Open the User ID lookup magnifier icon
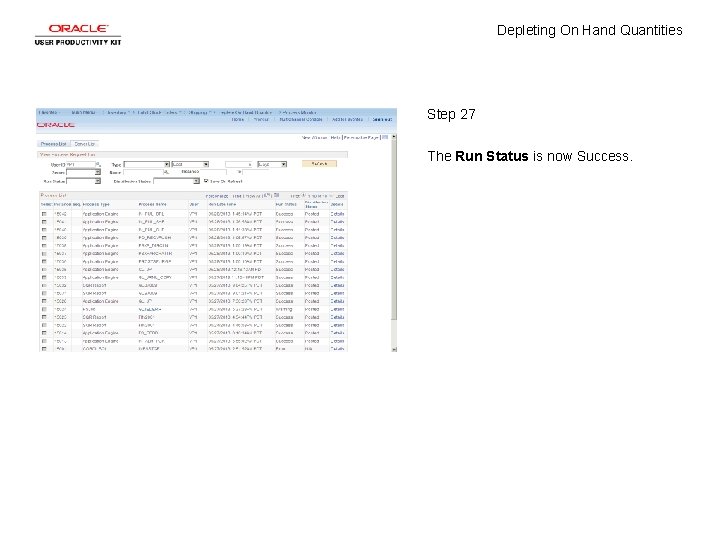 click(x=98, y=164)
